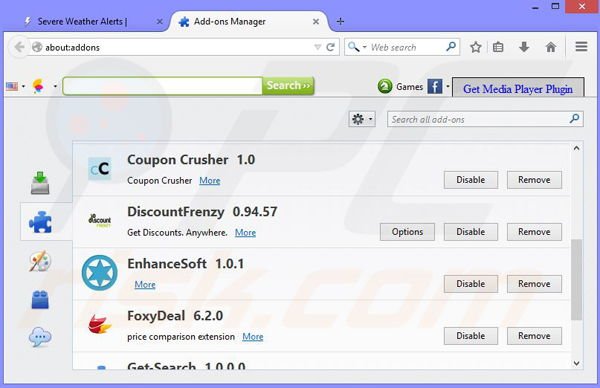Select the Services chat bubble category
Image resolution: width=600 pixels, height=388 pixels.
40,337
